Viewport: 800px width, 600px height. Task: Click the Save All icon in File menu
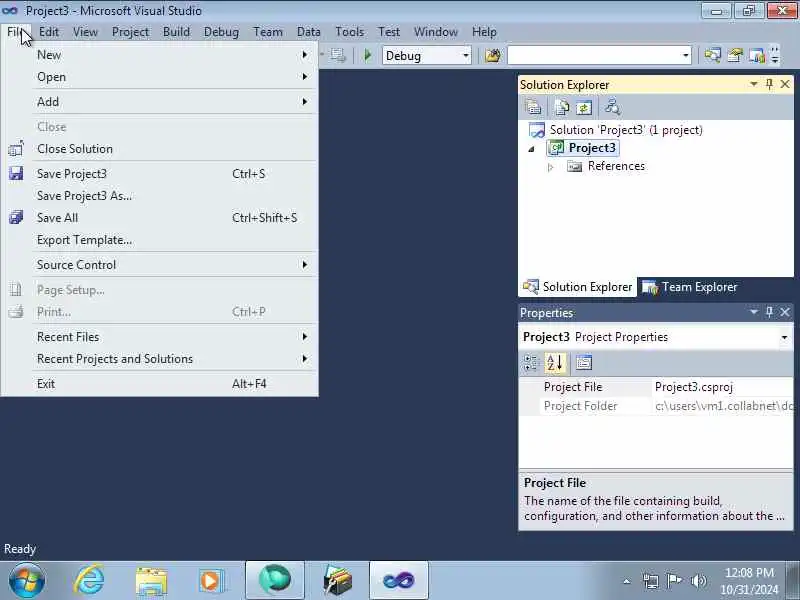[x=16, y=217]
